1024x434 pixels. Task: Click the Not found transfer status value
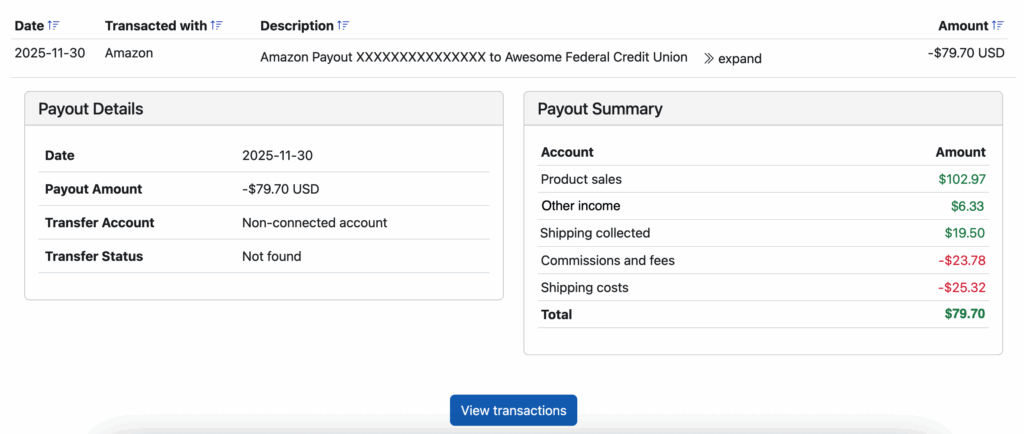coord(271,256)
